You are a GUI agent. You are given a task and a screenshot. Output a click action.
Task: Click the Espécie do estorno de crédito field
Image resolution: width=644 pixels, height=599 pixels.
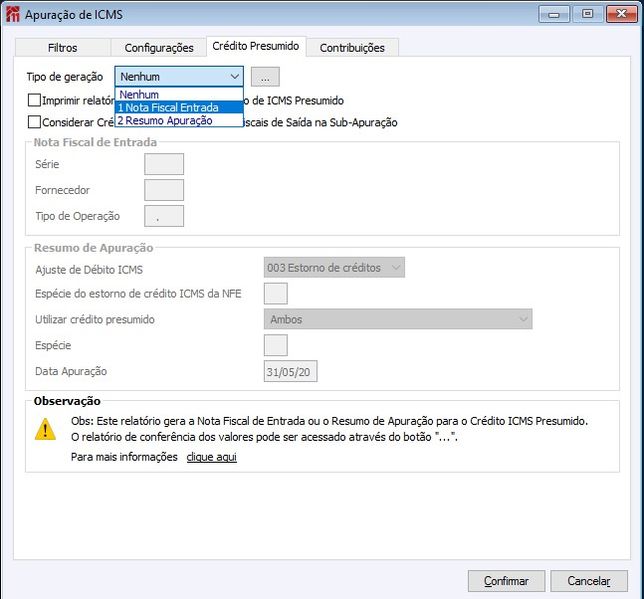276,293
